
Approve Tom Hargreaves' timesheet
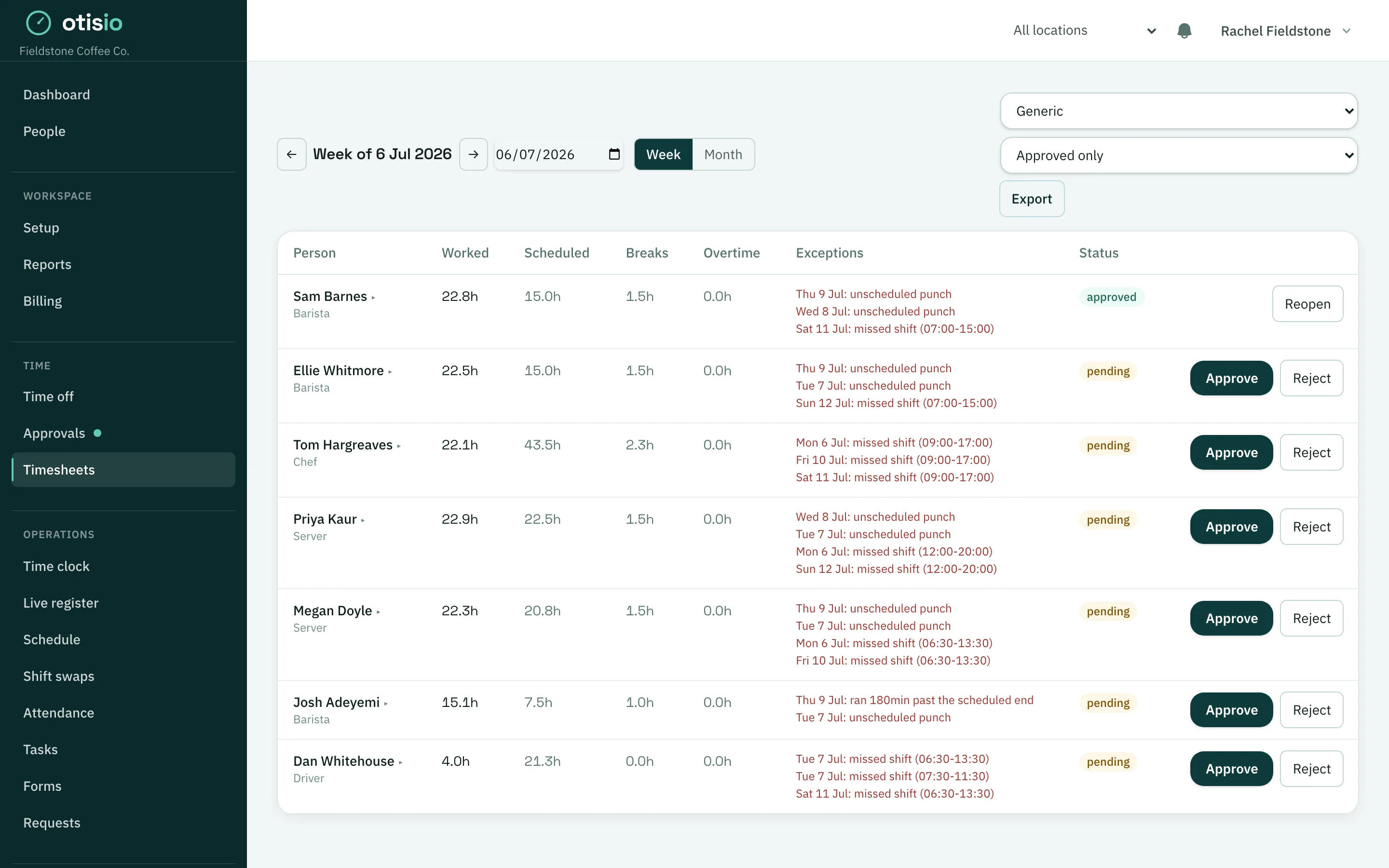tap(1231, 452)
